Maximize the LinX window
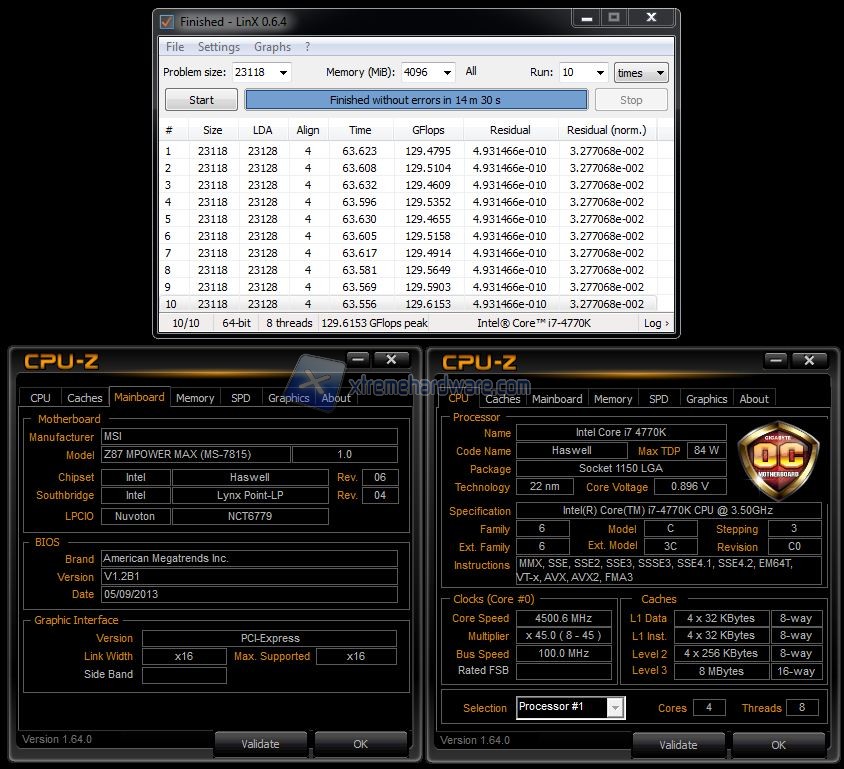844x769 pixels. [x=614, y=18]
